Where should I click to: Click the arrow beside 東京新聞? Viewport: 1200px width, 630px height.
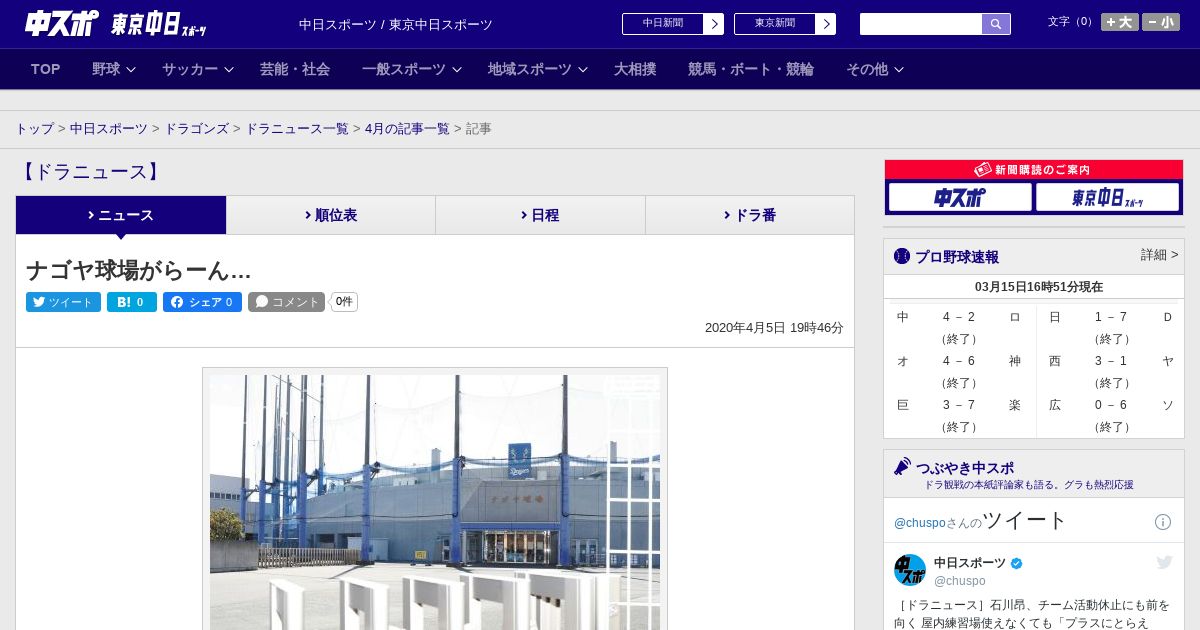[x=826, y=24]
